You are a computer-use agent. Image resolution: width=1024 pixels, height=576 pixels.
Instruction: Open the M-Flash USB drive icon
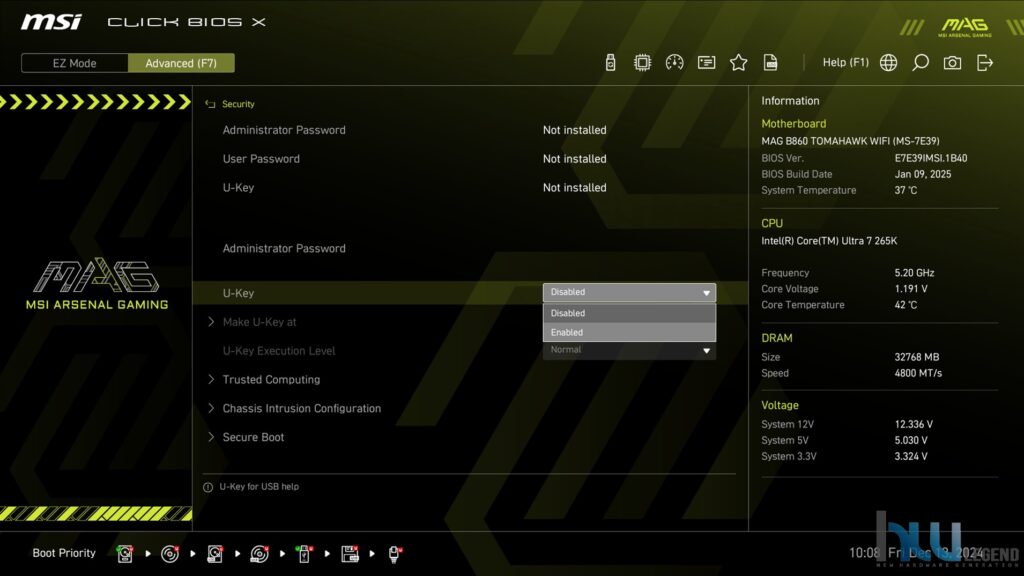coord(611,63)
